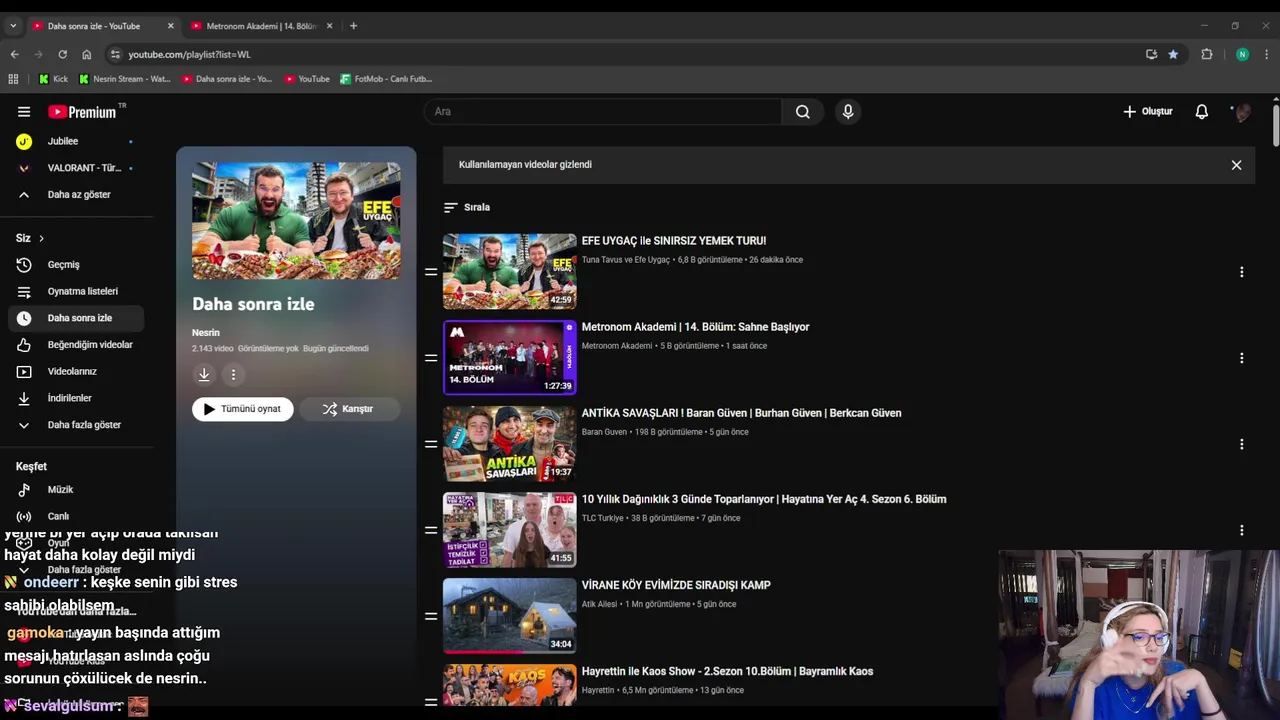
Task: Dismiss the hidden unavailable videos notice
Action: tap(1236, 165)
